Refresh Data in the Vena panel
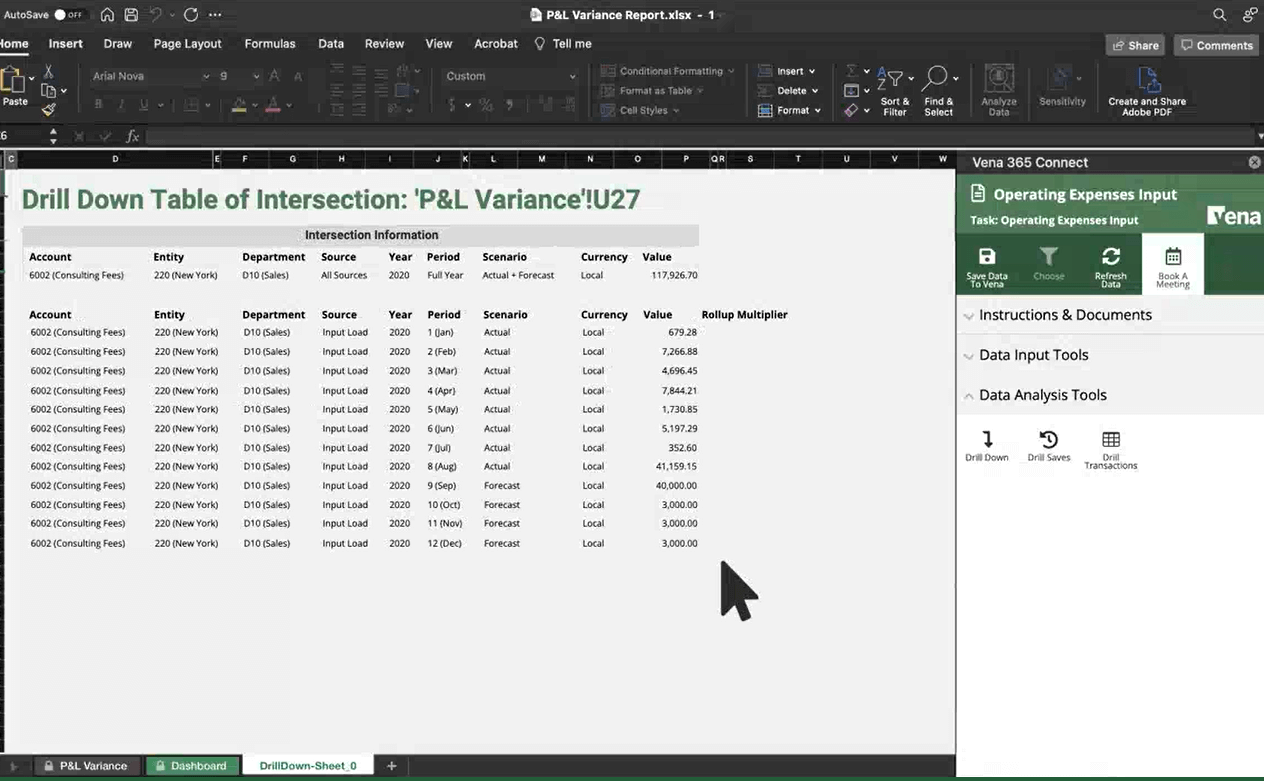Viewport: 1264px width, 781px height. (1110, 263)
